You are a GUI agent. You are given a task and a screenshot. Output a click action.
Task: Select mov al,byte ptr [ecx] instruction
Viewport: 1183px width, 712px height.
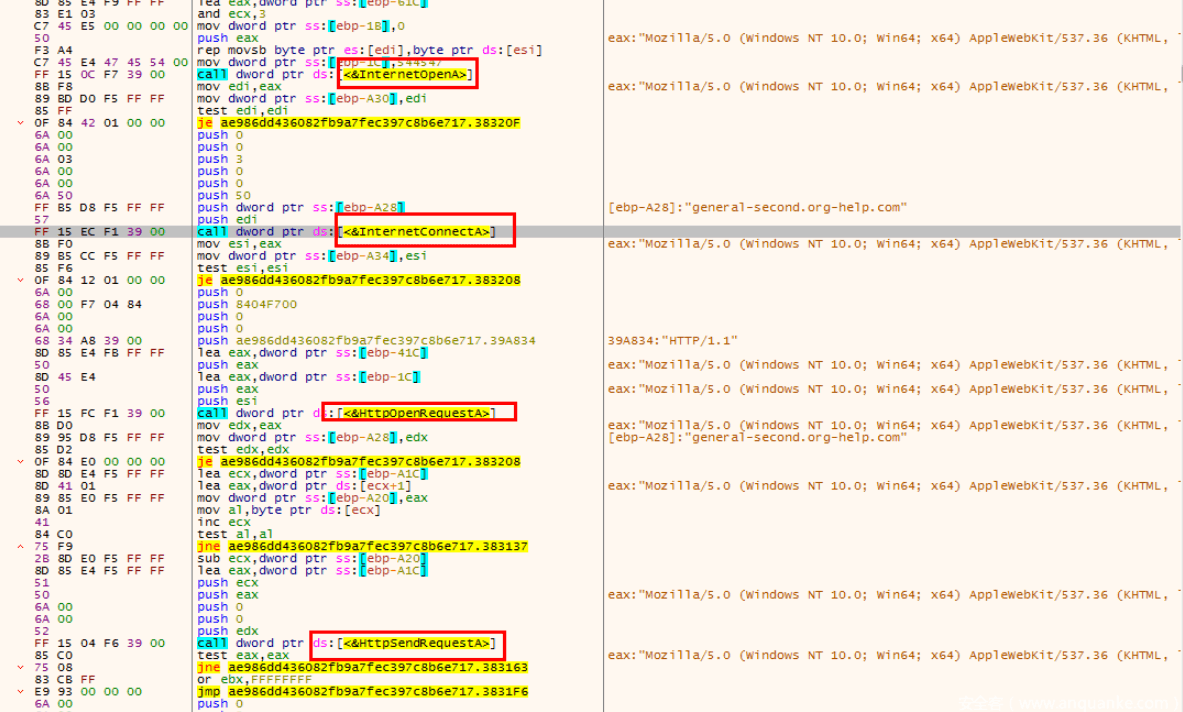tap(289, 510)
